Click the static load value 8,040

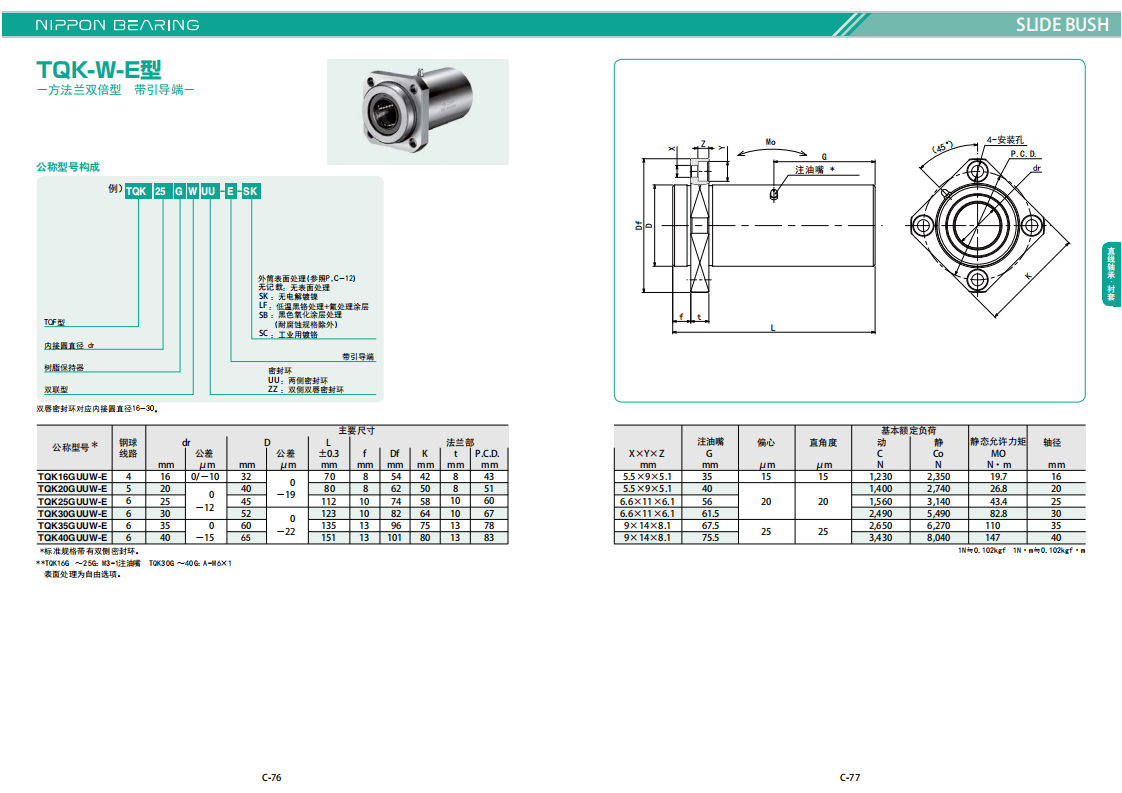point(938,537)
